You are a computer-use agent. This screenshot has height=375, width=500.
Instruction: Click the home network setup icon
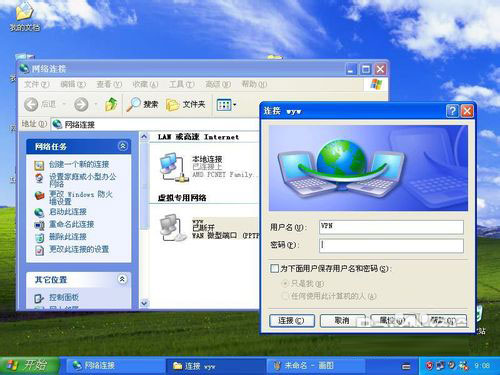coord(39,178)
